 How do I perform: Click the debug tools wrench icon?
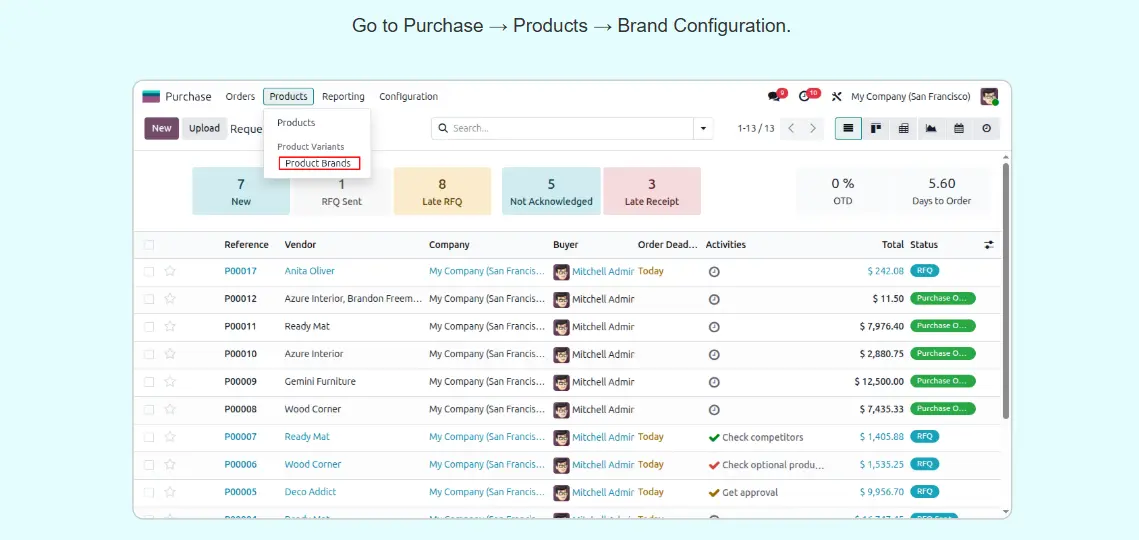[x=837, y=97]
